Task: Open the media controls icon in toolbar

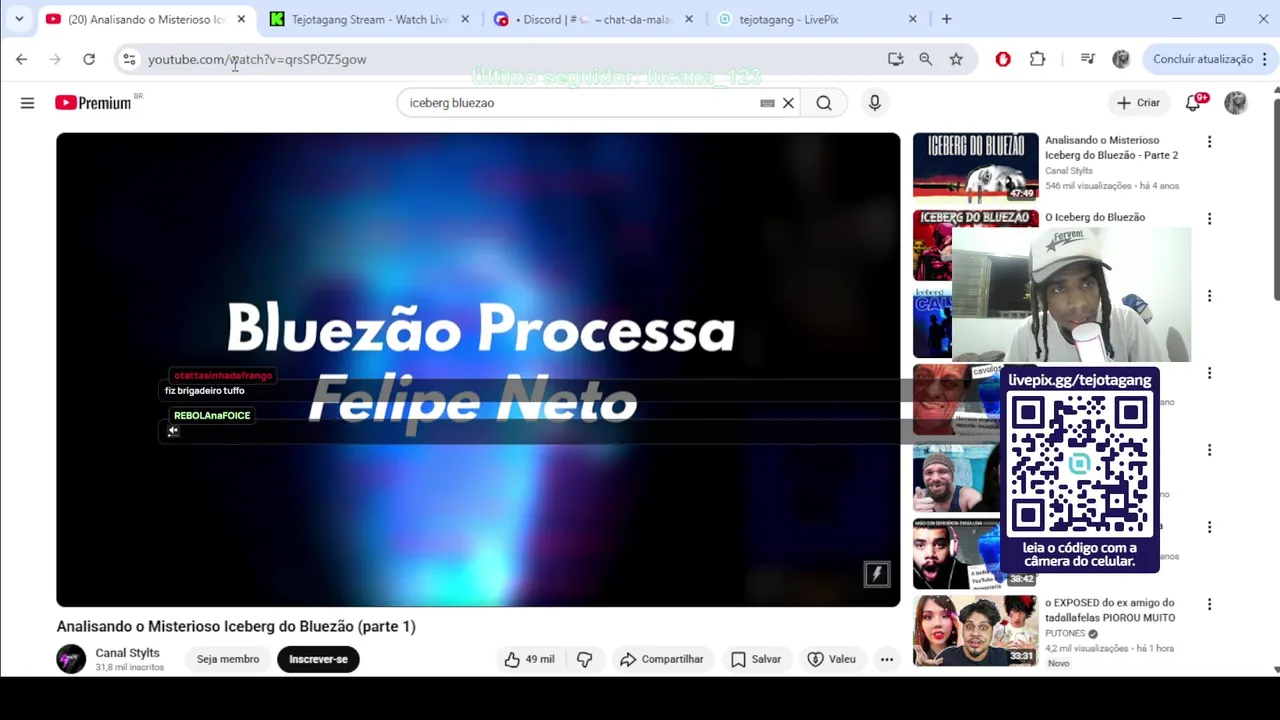Action: click(1087, 59)
